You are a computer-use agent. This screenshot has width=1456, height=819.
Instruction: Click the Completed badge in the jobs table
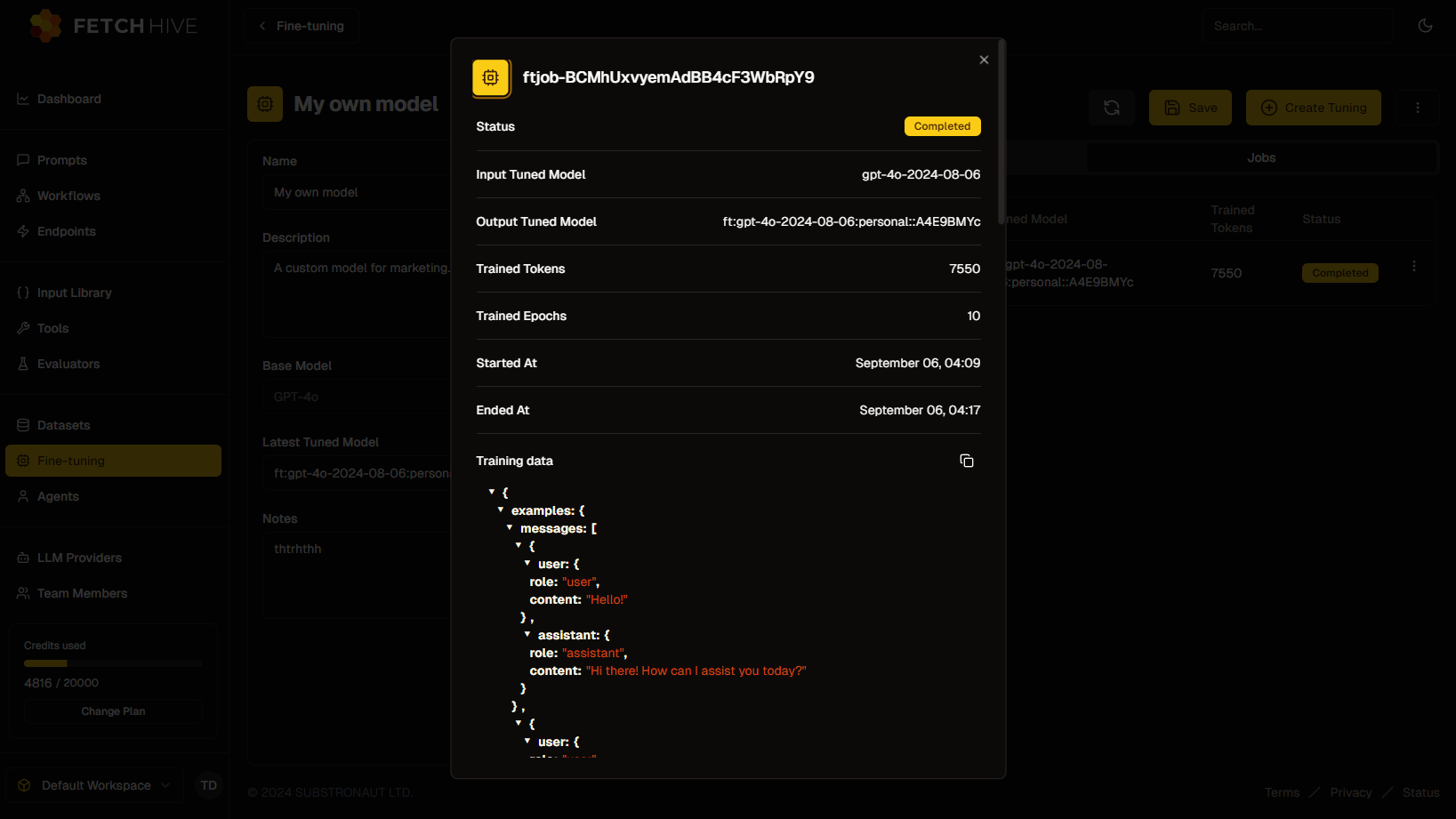[x=1339, y=273]
